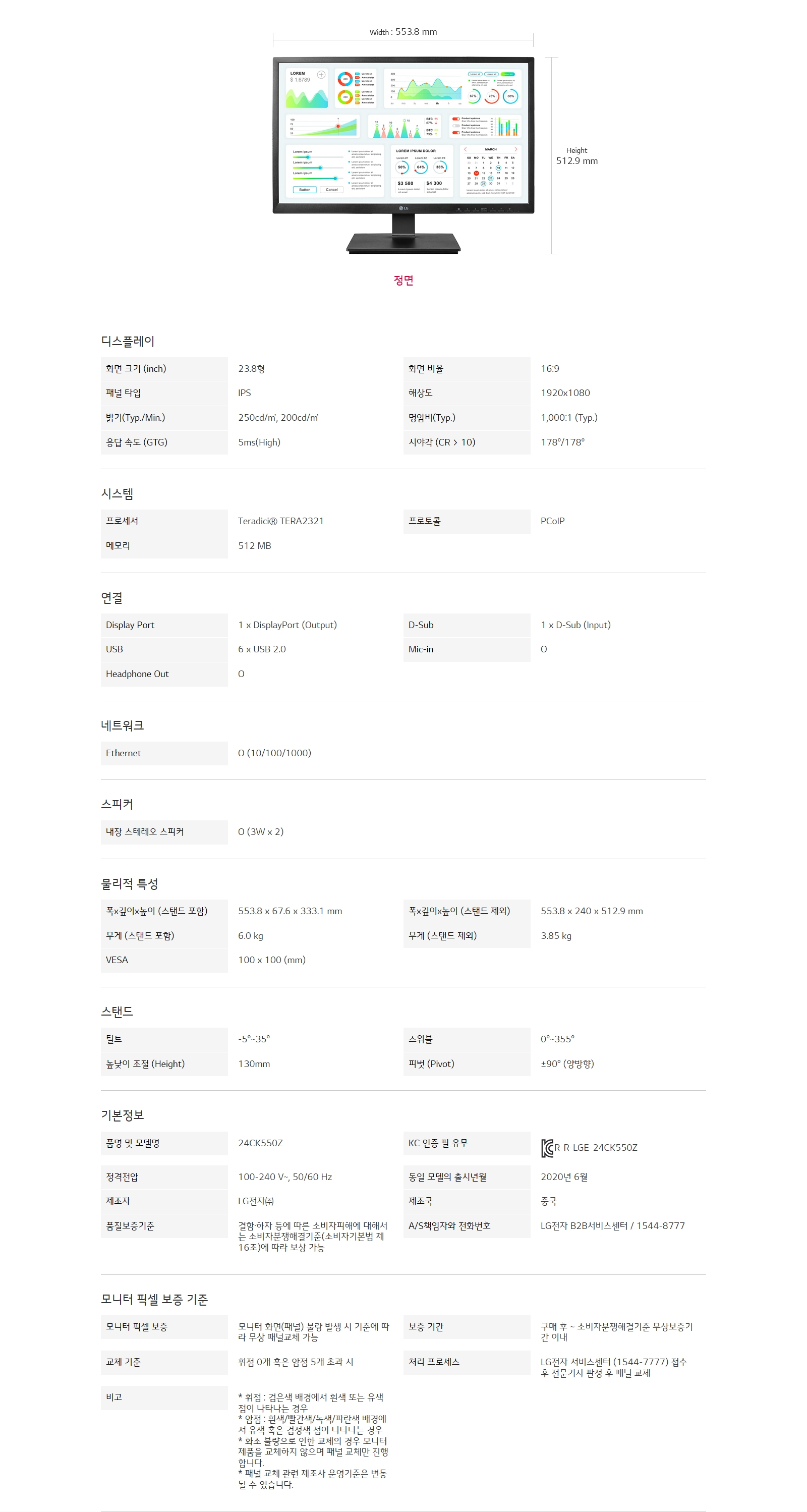Click the '1 x DisplayPort (Output)' value
The height and width of the screenshot is (1512, 807).
[x=287, y=625]
